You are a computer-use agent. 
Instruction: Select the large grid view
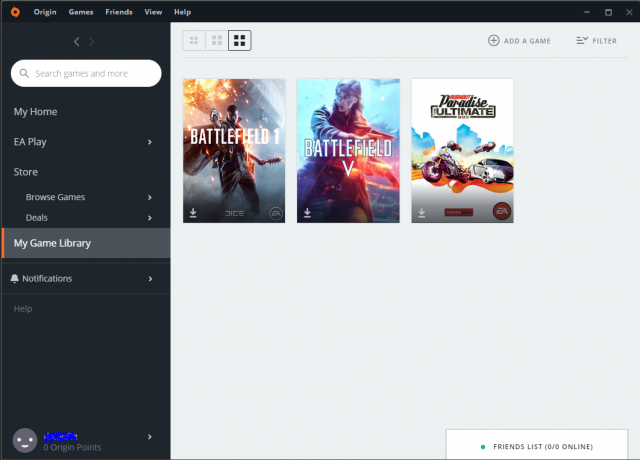tap(240, 40)
